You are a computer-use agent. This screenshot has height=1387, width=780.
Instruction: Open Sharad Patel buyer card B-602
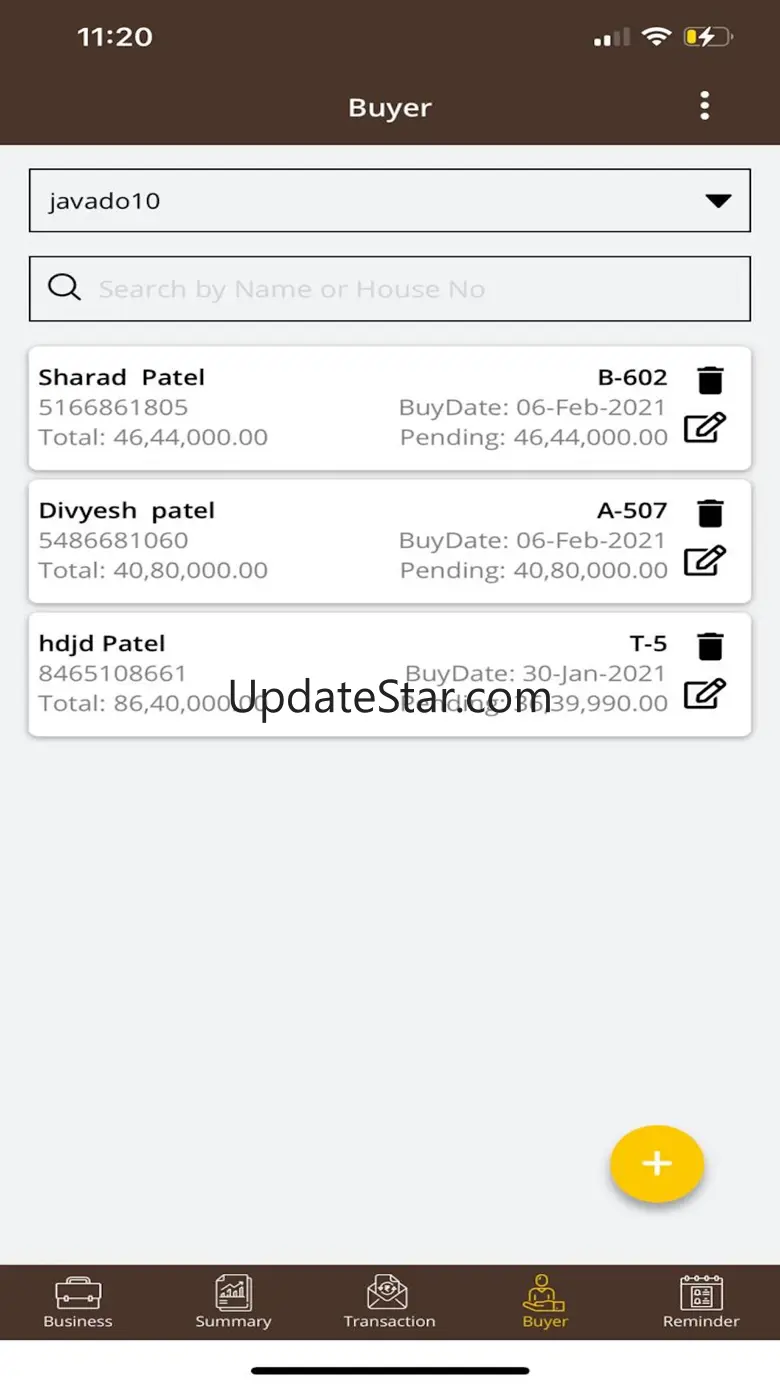300,408
